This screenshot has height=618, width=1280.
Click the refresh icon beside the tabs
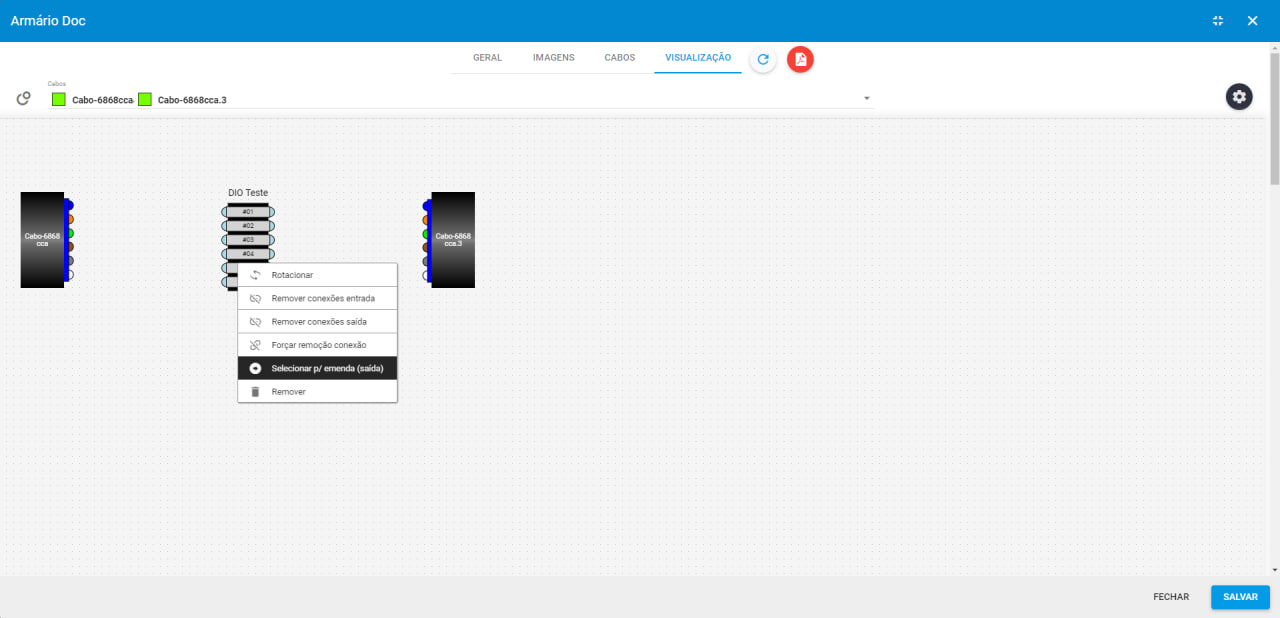pyautogui.click(x=763, y=59)
